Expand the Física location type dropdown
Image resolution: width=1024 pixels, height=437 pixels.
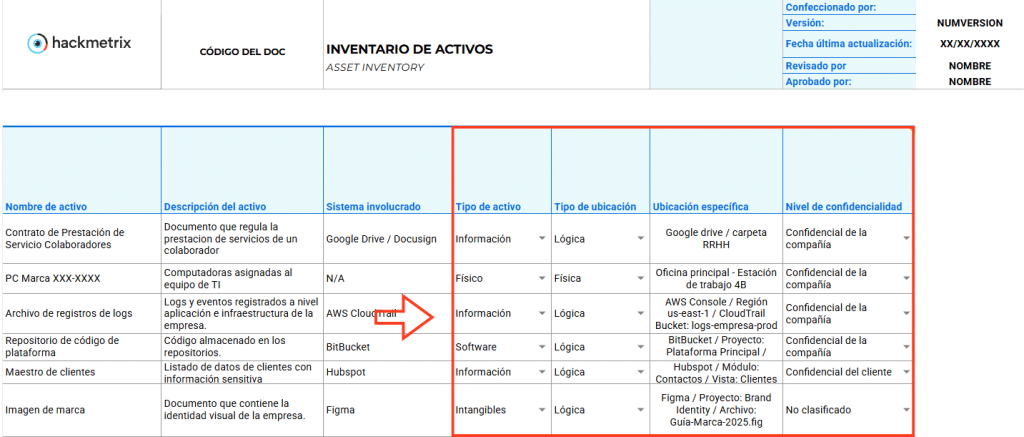(640, 279)
